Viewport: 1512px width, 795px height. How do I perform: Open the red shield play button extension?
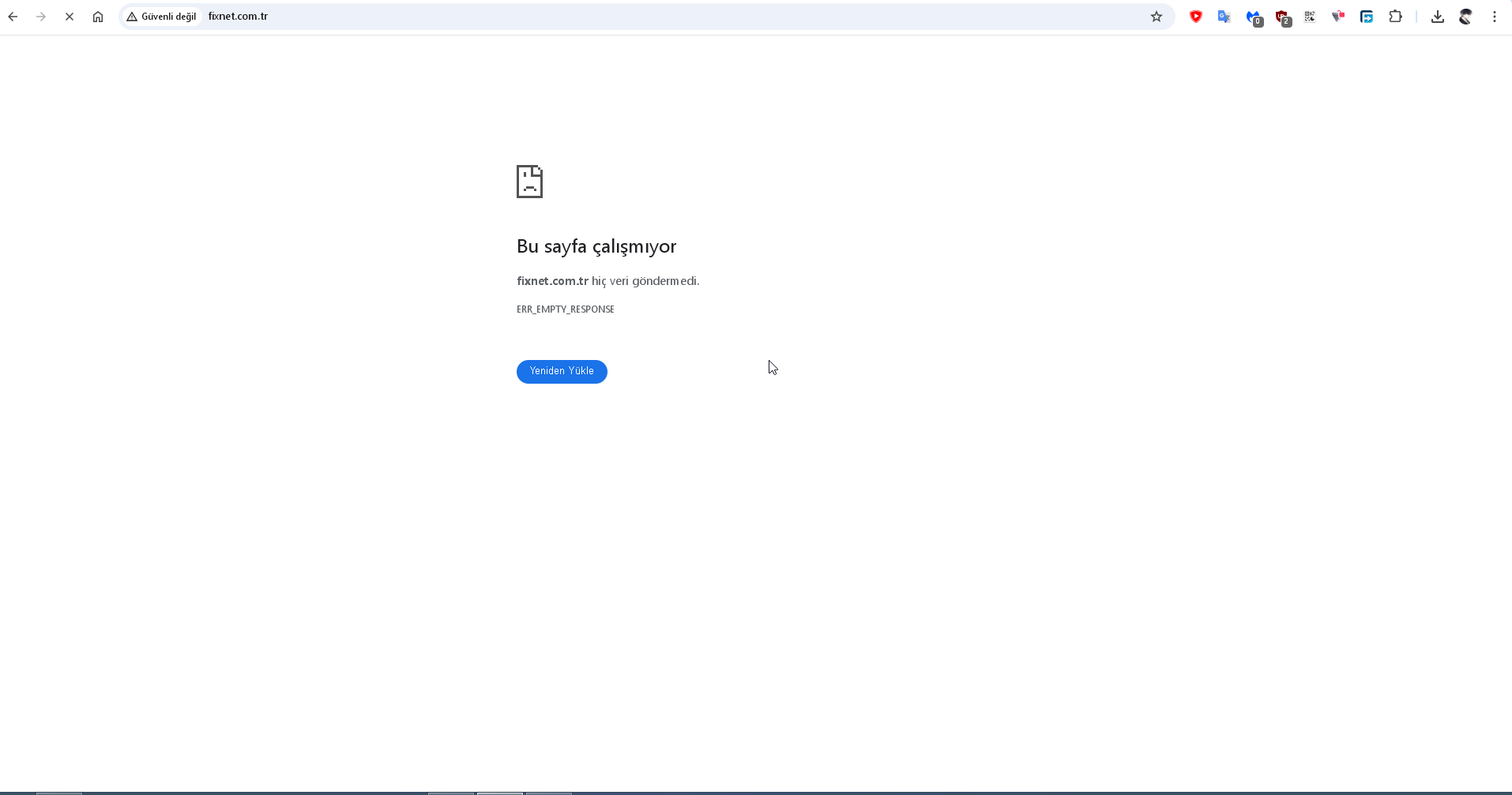pyautogui.click(x=1196, y=17)
